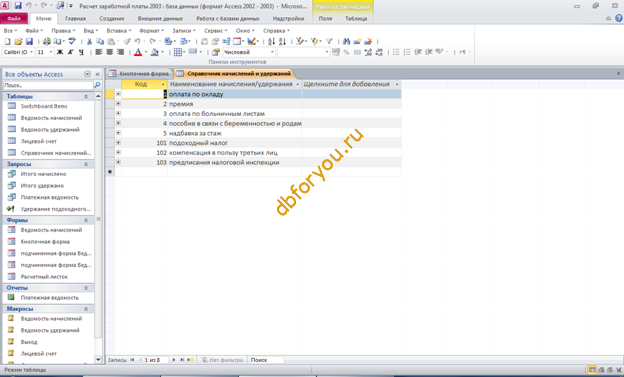Open the Справка menu
The height and width of the screenshot is (377, 624).
pos(276,31)
